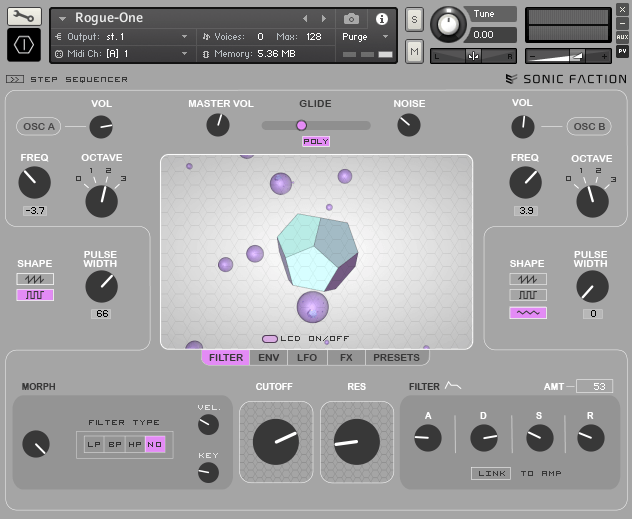Click the MIDI channel icon
Image resolution: width=632 pixels, height=519 pixels.
point(59,54)
